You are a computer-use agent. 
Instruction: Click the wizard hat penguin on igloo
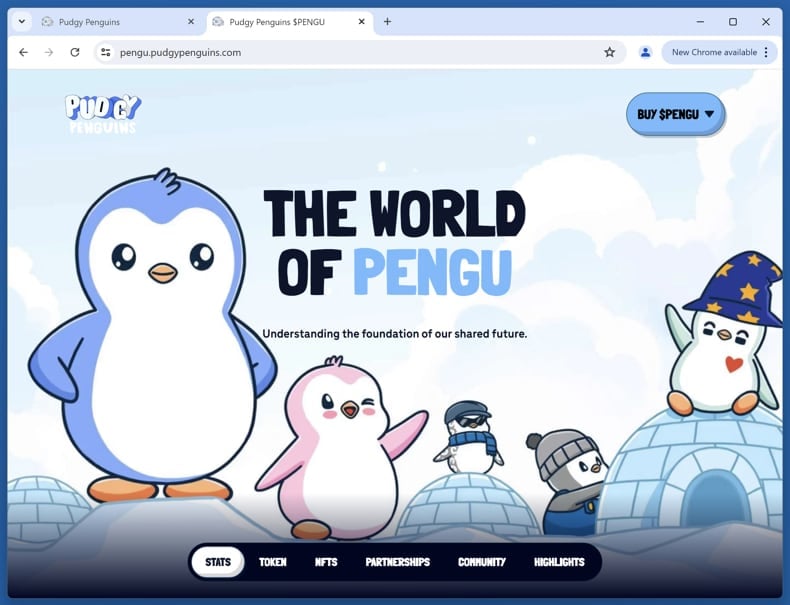coord(726,335)
